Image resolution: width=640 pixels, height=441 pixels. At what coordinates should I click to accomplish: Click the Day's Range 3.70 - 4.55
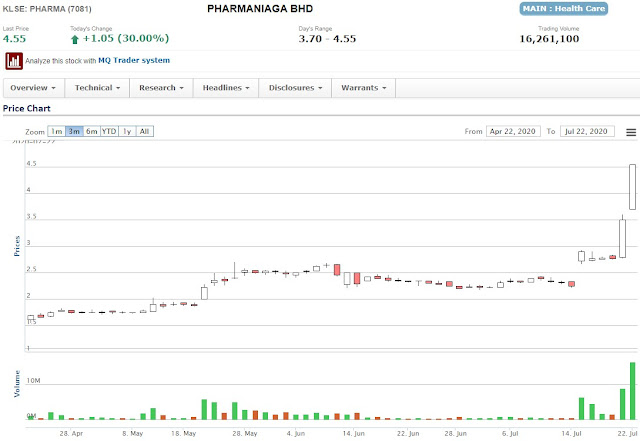327,39
